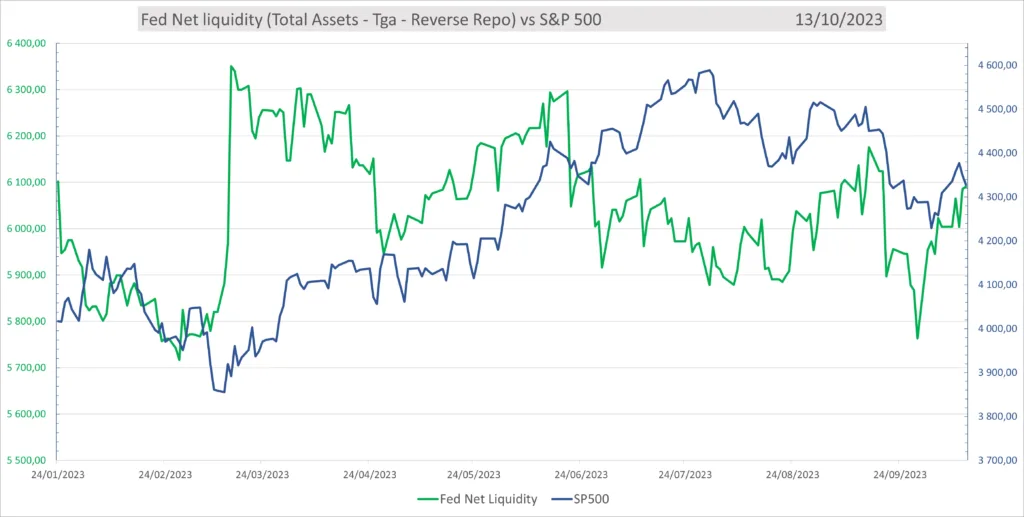
Task: Click left axis label 6 100,00
Action: point(25,183)
